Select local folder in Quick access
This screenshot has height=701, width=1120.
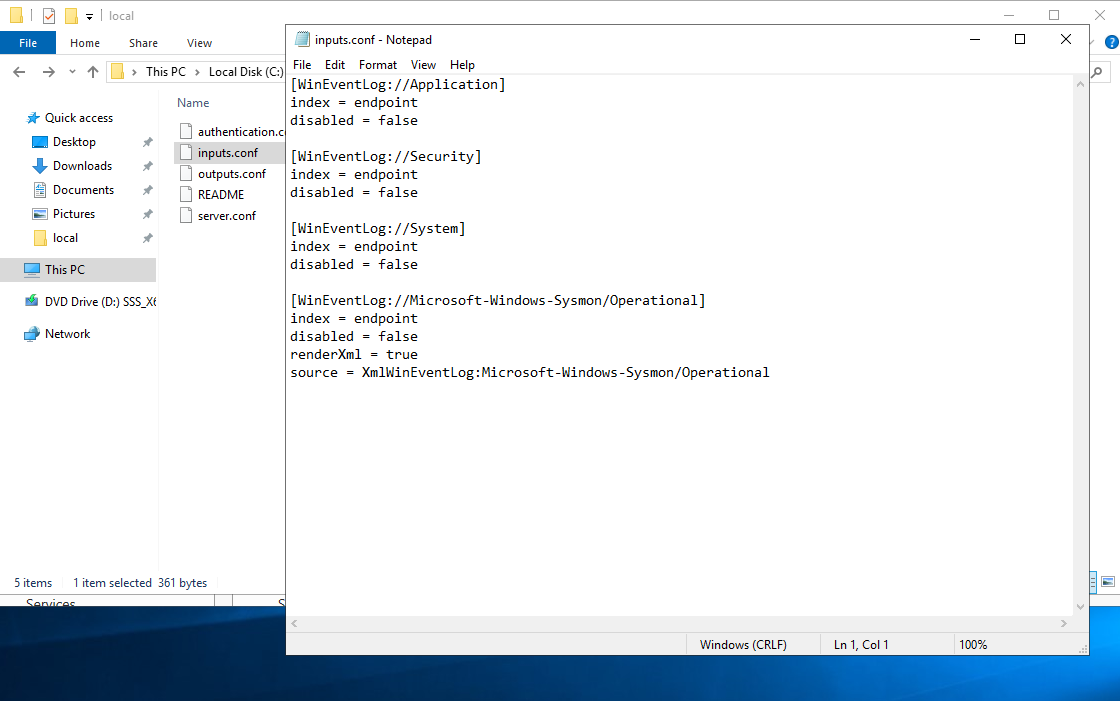pos(65,238)
